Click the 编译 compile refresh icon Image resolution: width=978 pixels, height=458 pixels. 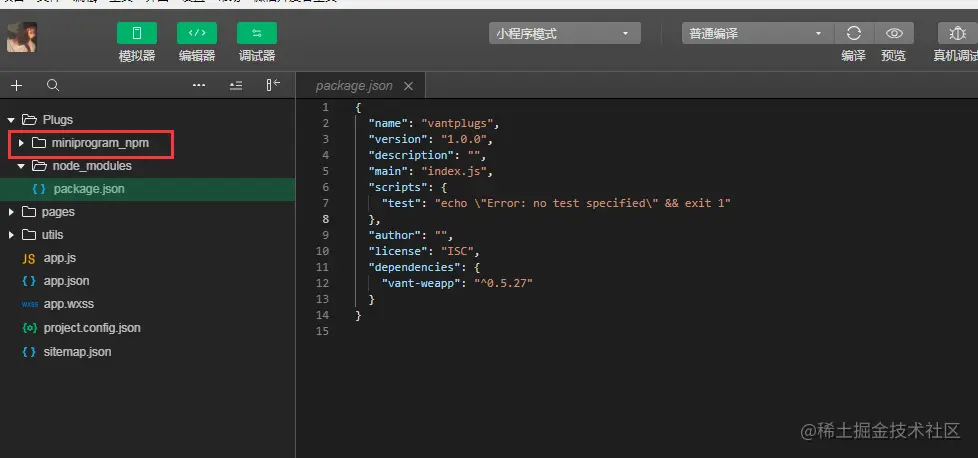tap(854, 33)
